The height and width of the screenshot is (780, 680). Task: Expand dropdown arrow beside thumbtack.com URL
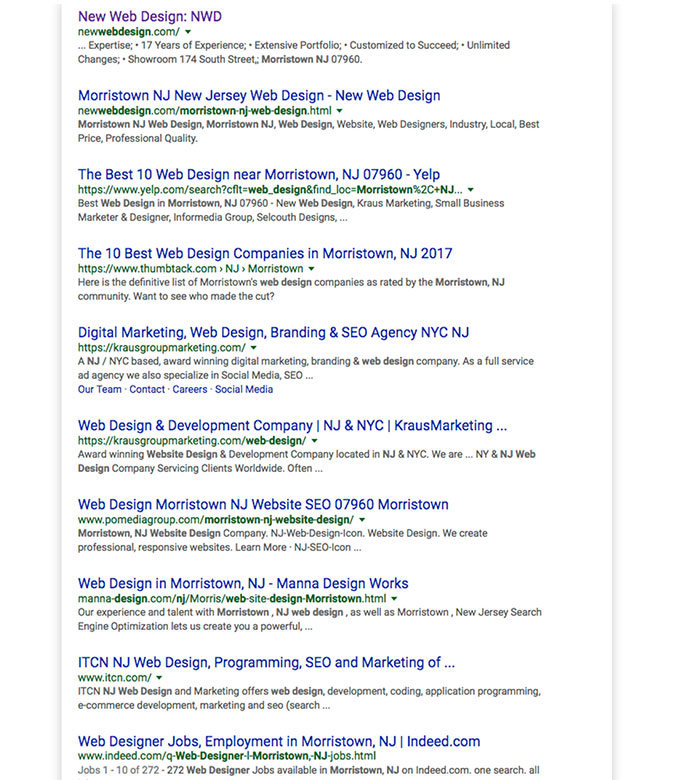coord(311,269)
